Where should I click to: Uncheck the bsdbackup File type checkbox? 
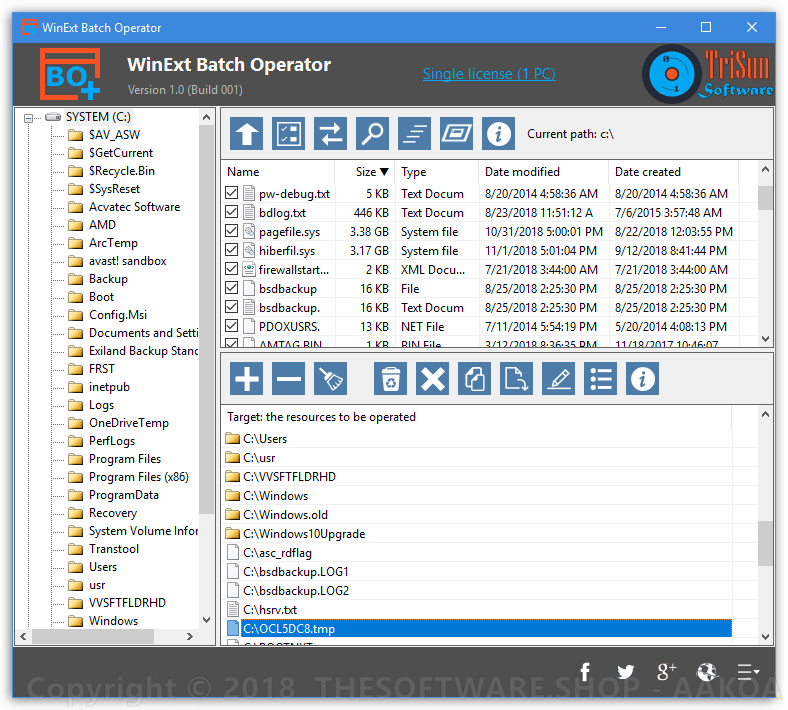[x=232, y=288]
